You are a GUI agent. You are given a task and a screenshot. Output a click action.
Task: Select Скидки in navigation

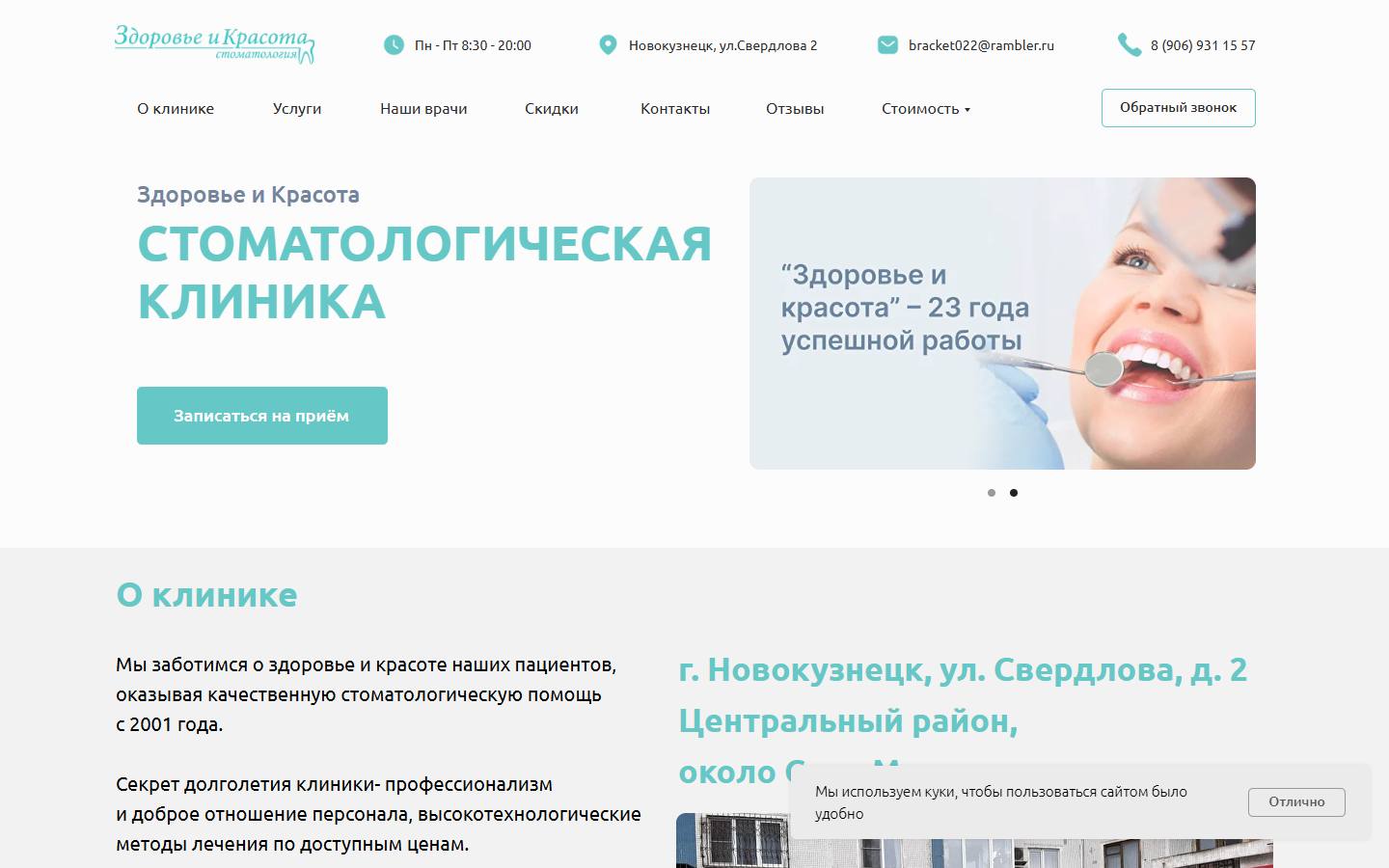pyautogui.click(x=552, y=109)
